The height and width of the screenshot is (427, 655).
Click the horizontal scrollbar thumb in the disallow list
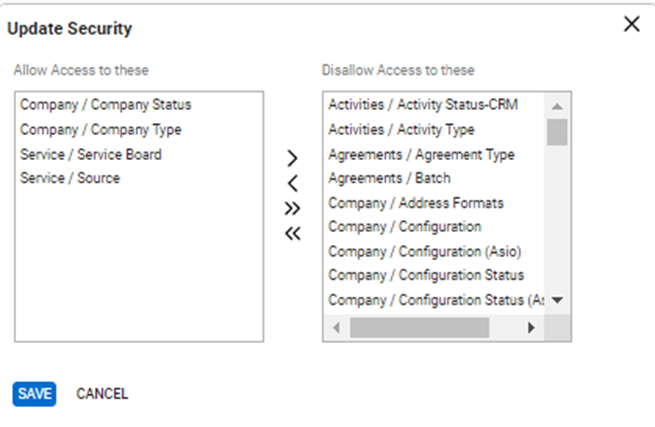pyautogui.click(x=419, y=327)
